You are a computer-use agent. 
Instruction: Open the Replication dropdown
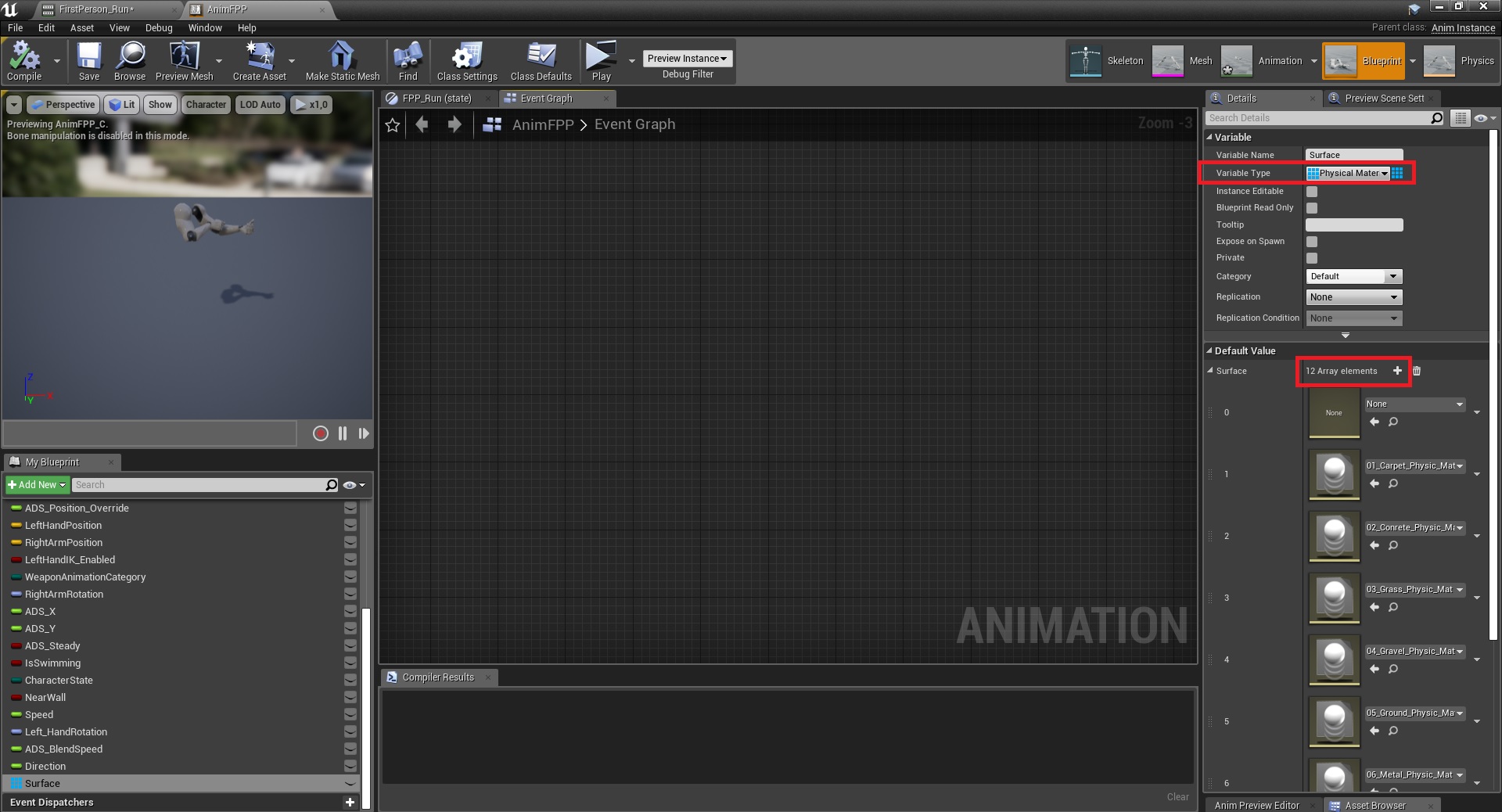click(x=1353, y=297)
